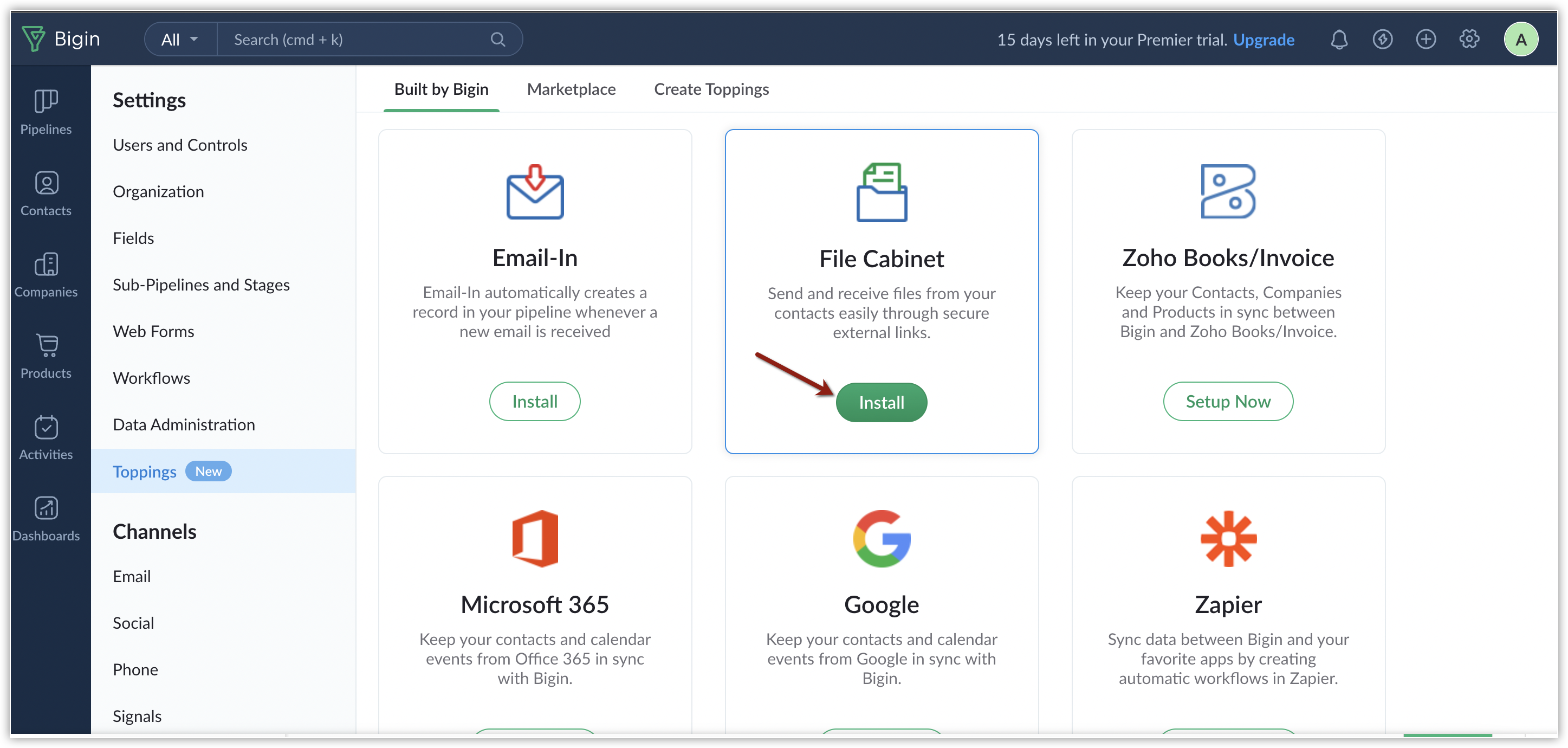Open the Activities module in sidebar
This screenshot has height=748, width=1568.
[46, 438]
